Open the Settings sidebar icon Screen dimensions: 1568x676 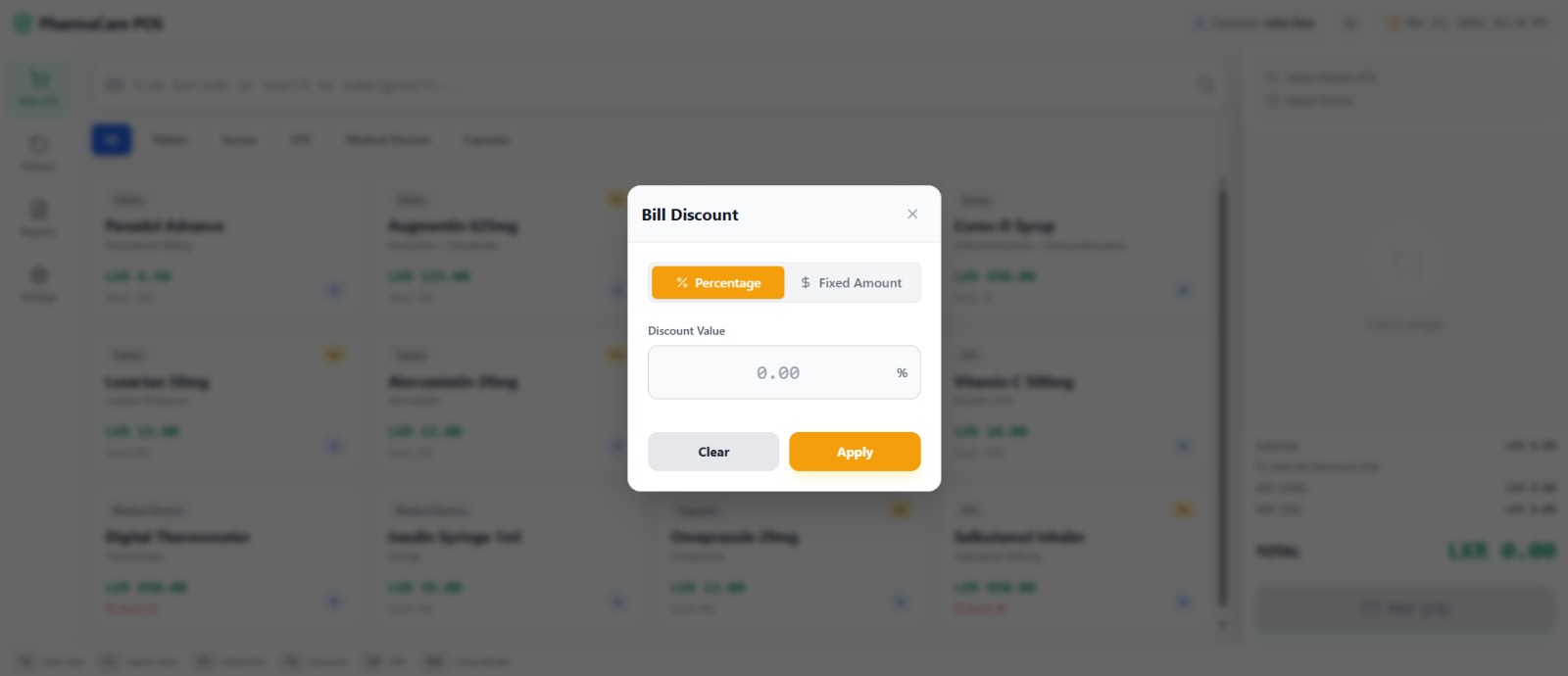pos(39,282)
